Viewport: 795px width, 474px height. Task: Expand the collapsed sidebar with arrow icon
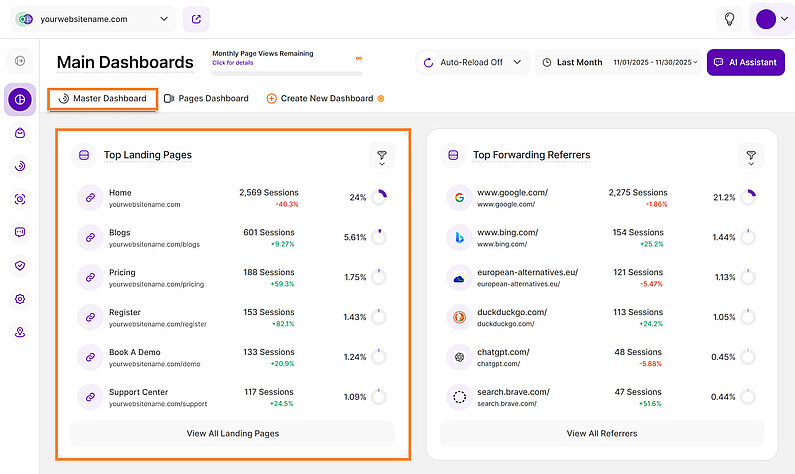(x=19, y=62)
